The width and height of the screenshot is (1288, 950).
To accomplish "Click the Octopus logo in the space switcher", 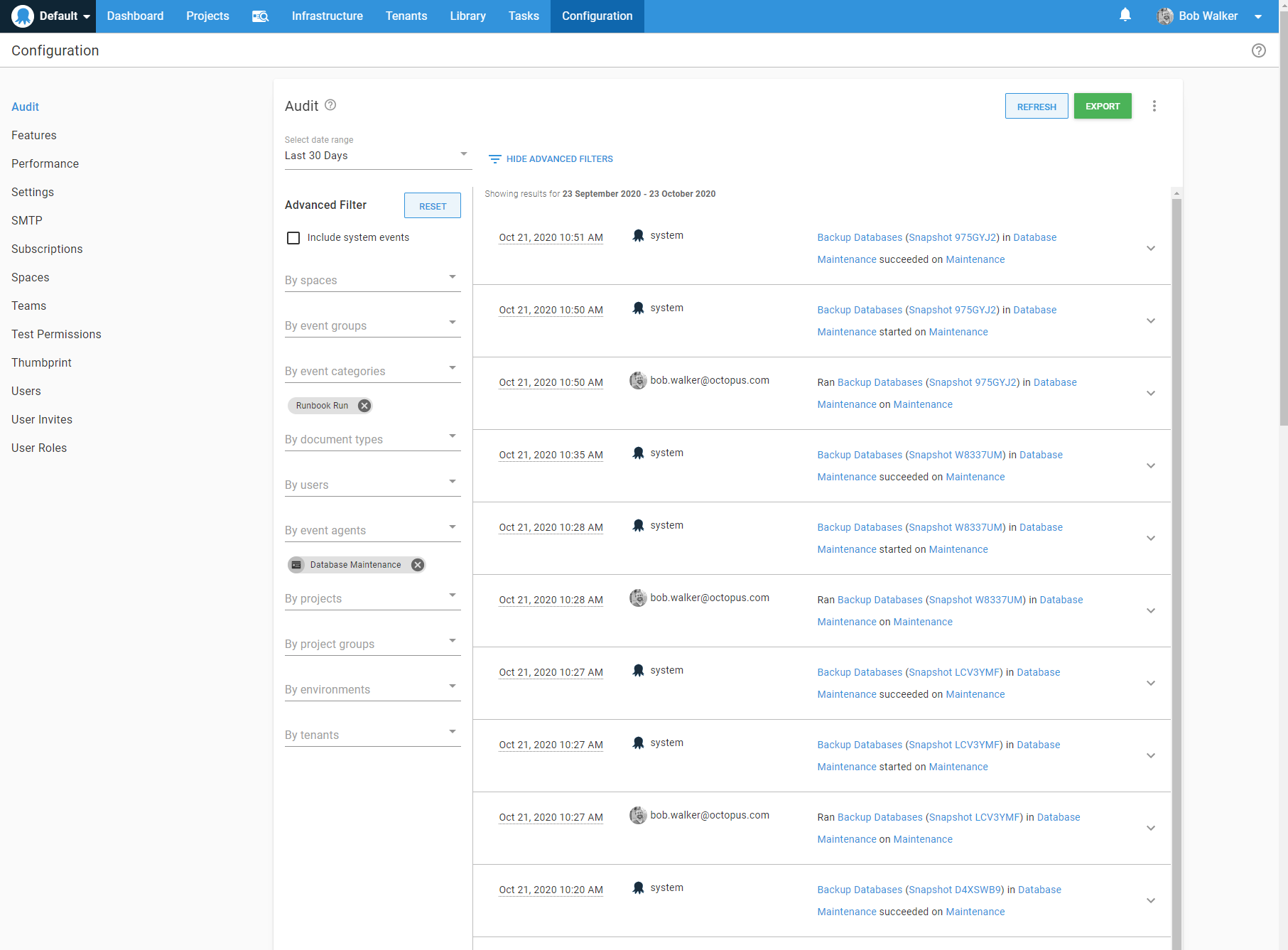I will [x=23, y=16].
